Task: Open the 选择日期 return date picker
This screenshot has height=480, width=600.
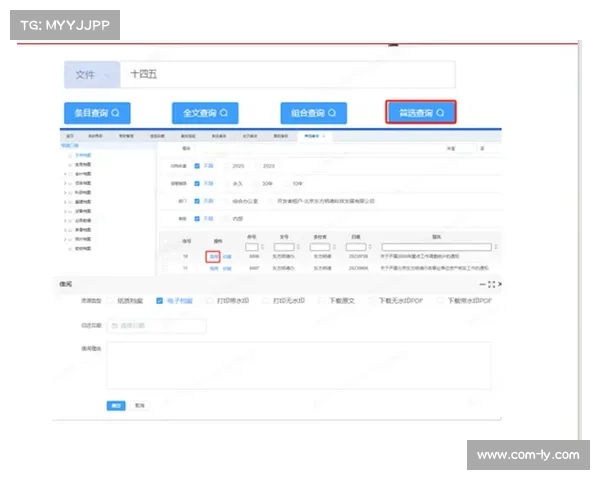Action: [157, 326]
